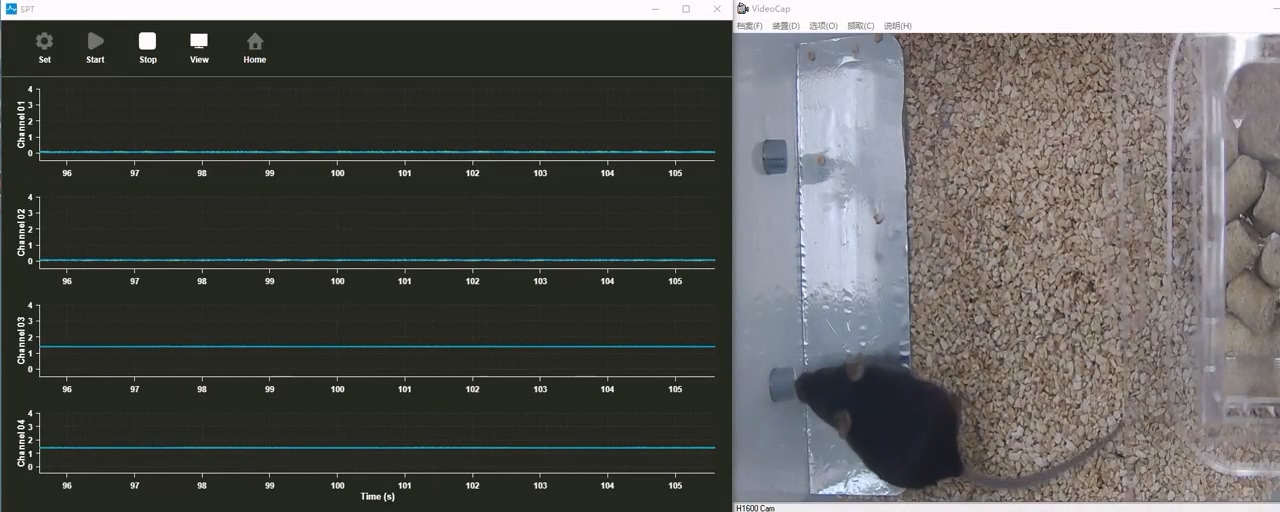Open the 装置(D) device menu

tap(786, 26)
